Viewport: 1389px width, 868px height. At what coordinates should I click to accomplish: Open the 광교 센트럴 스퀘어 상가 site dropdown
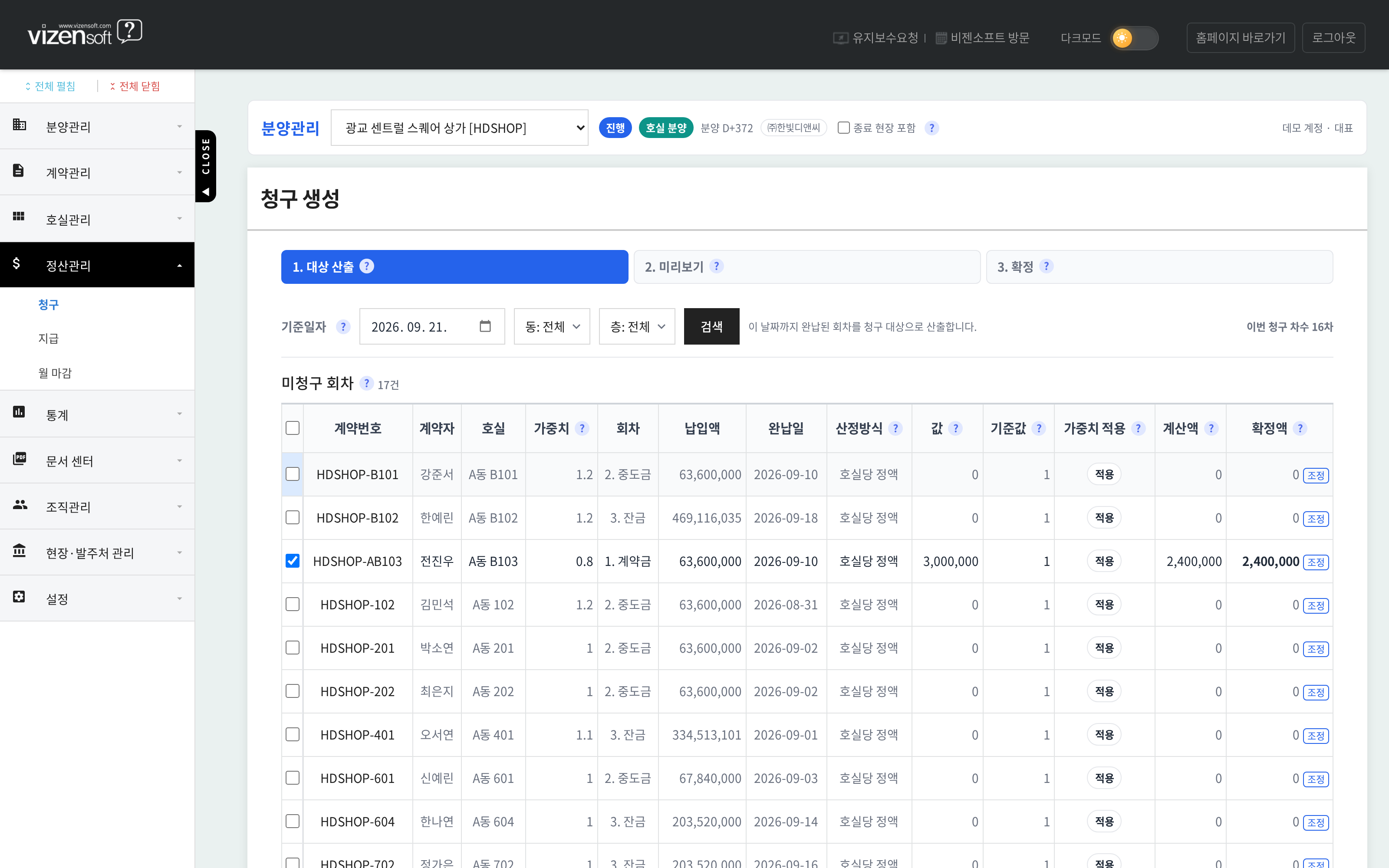460,128
